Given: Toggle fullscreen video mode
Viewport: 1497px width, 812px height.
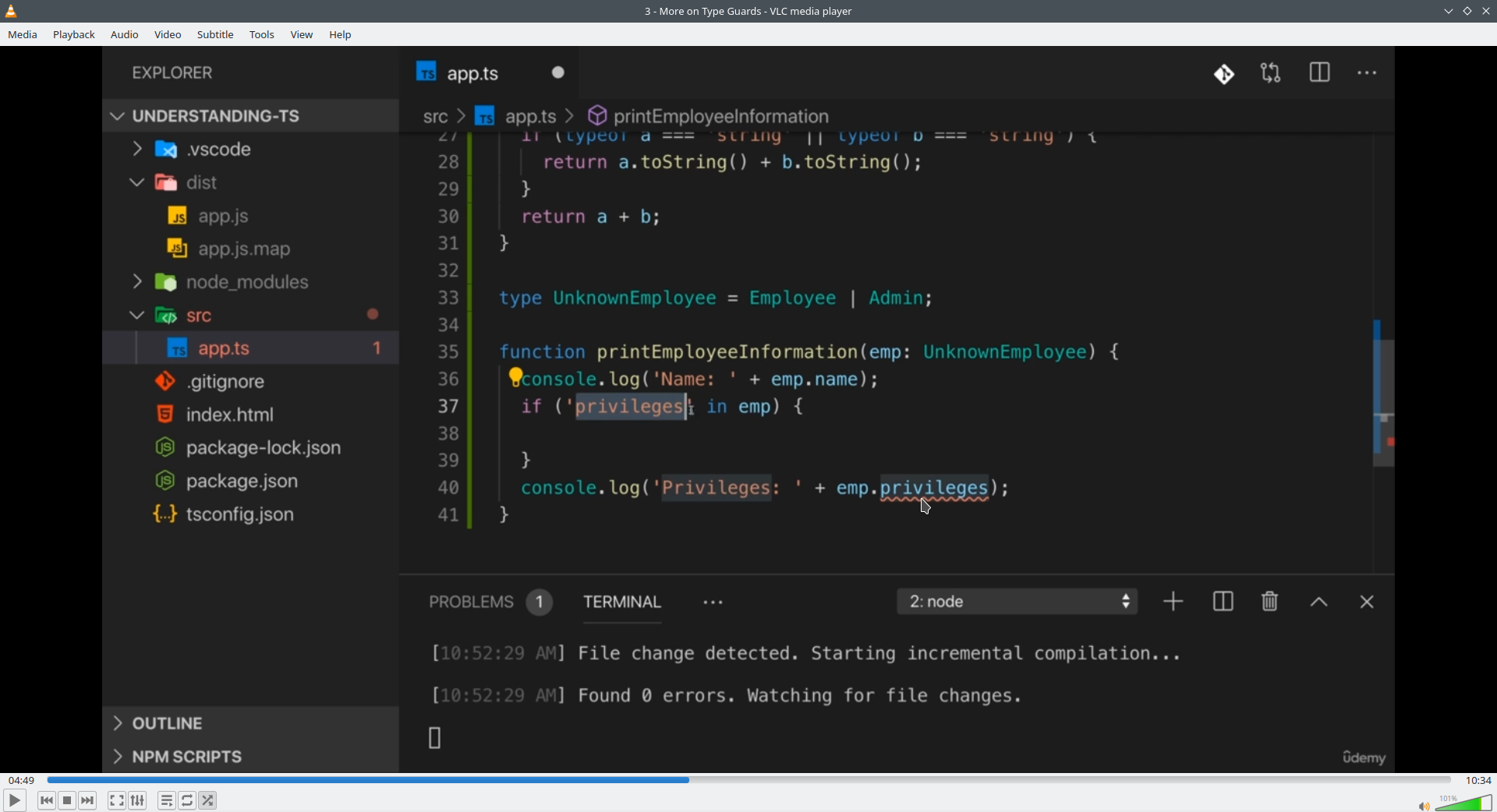Looking at the screenshot, I should click(117, 801).
